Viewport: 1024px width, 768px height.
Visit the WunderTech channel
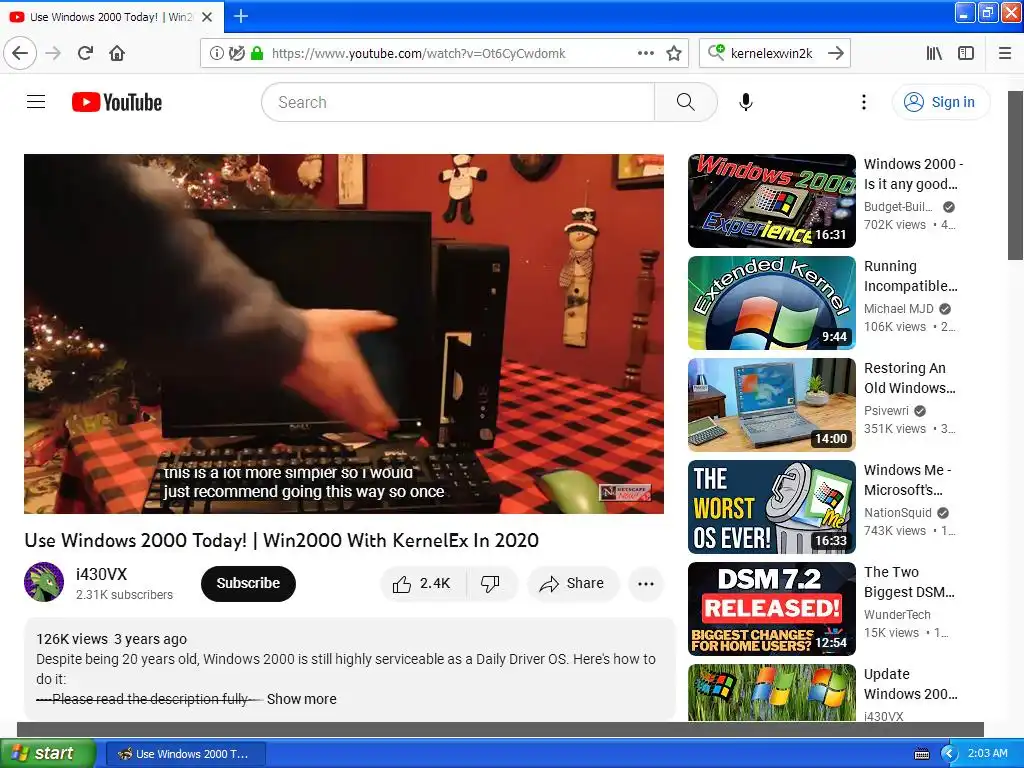click(897, 614)
